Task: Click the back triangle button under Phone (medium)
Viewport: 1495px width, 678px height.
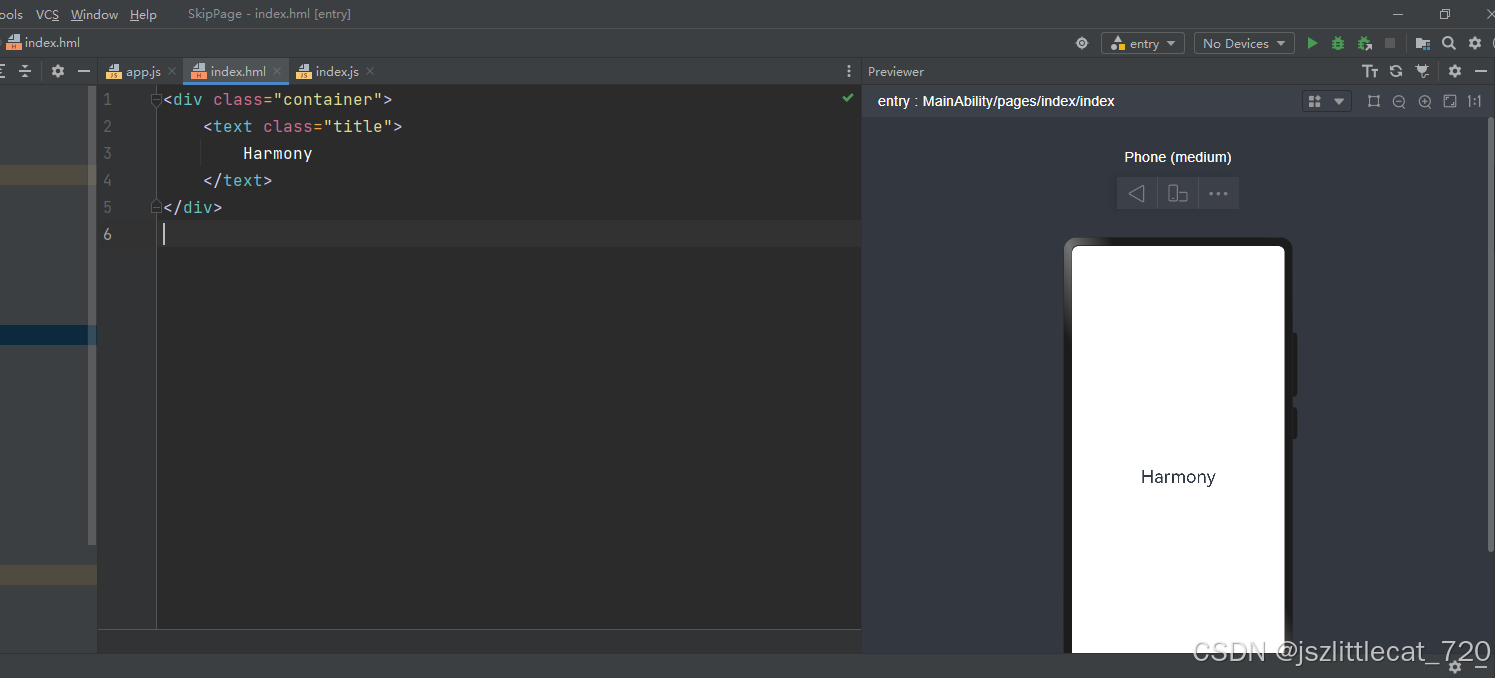Action: click(1137, 193)
